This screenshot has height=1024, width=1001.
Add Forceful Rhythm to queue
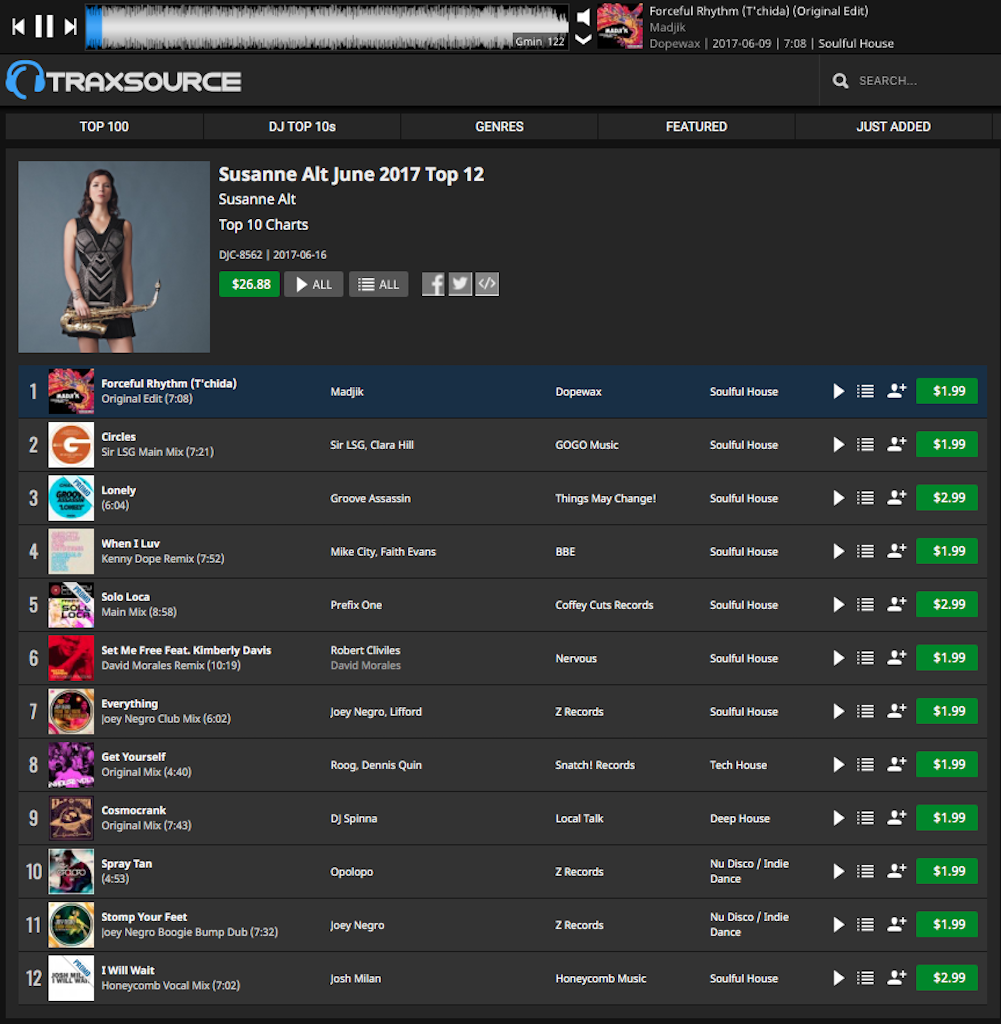(x=865, y=391)
